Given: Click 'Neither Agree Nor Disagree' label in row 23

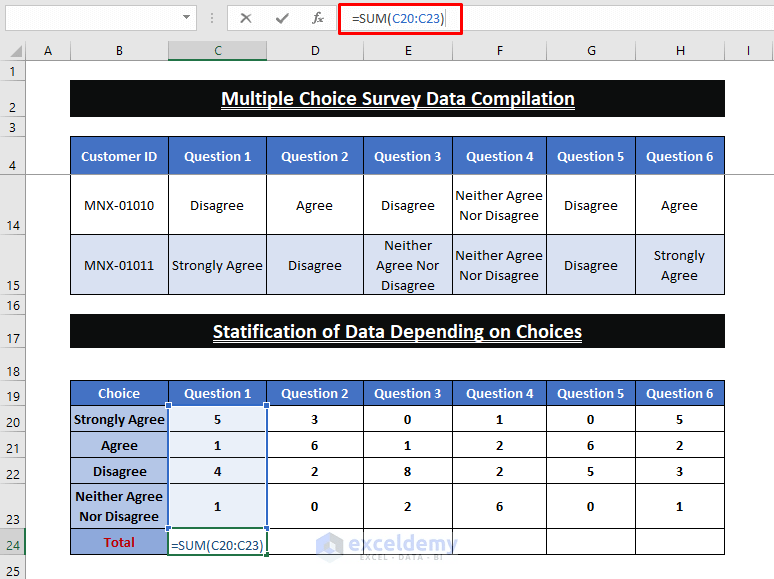Looking at the screenshot, I should [119, 506].
